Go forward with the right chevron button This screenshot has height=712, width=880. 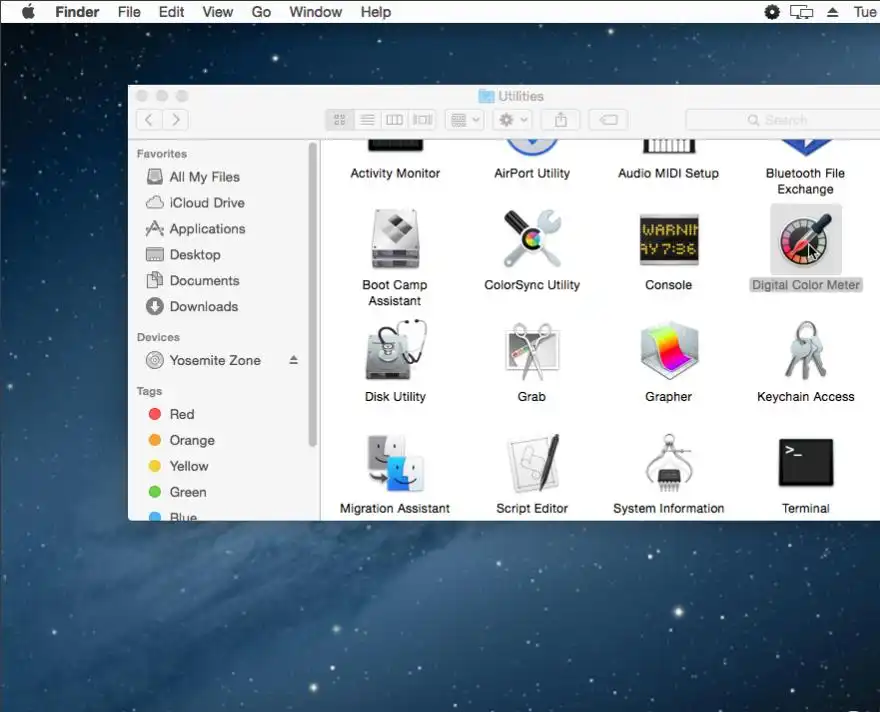[176, 120]
